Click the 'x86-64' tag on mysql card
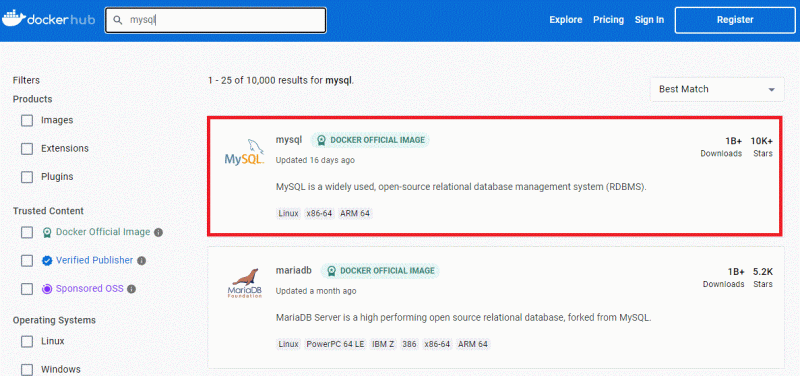This screenshot has height=376, width=800. [x=319, y=213]
